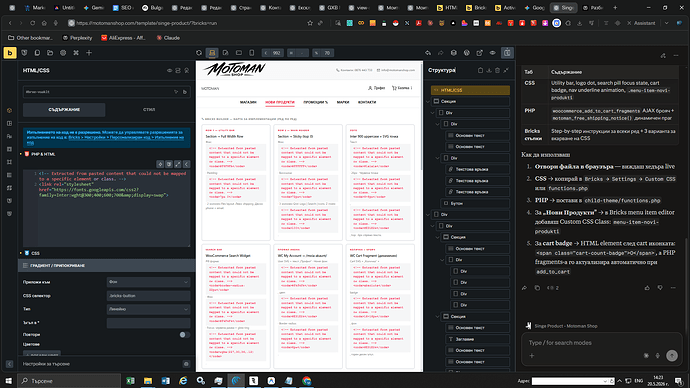The height and width of the screenshot is (388, 690).
Task: Click the download icon in Структура header
Action: tap(489, 70)
